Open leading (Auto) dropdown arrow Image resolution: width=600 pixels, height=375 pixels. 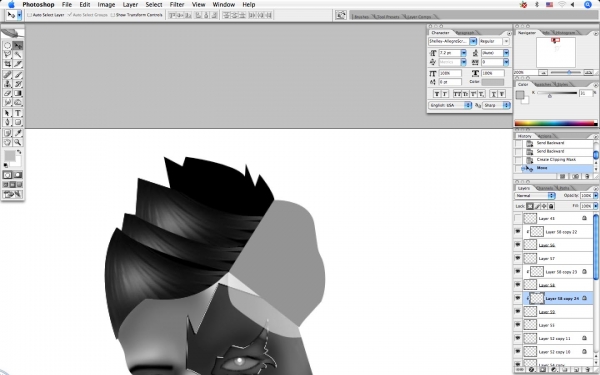click(506, 53)
